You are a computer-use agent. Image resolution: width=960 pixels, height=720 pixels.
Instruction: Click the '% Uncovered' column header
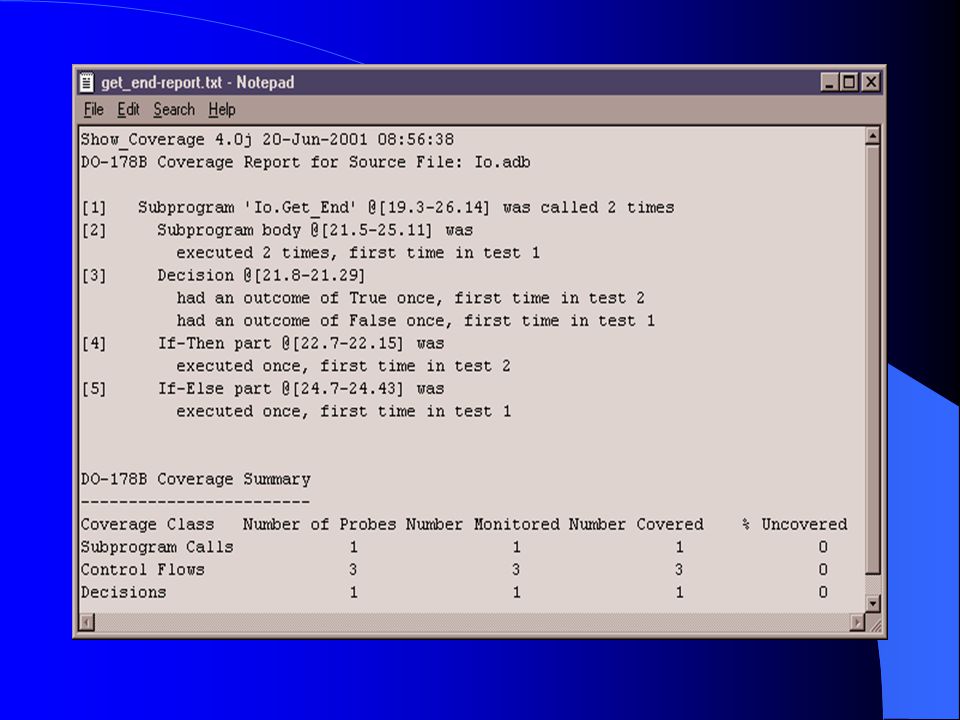794,525
